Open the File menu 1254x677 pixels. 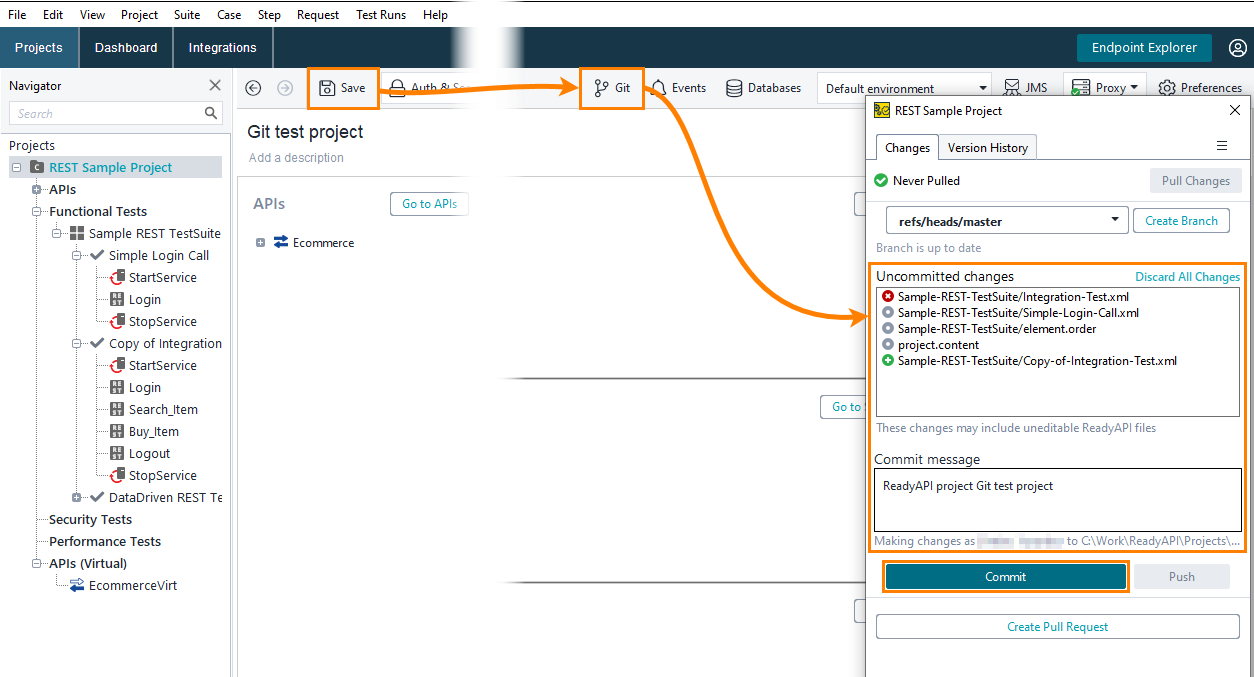click(17, 15)
